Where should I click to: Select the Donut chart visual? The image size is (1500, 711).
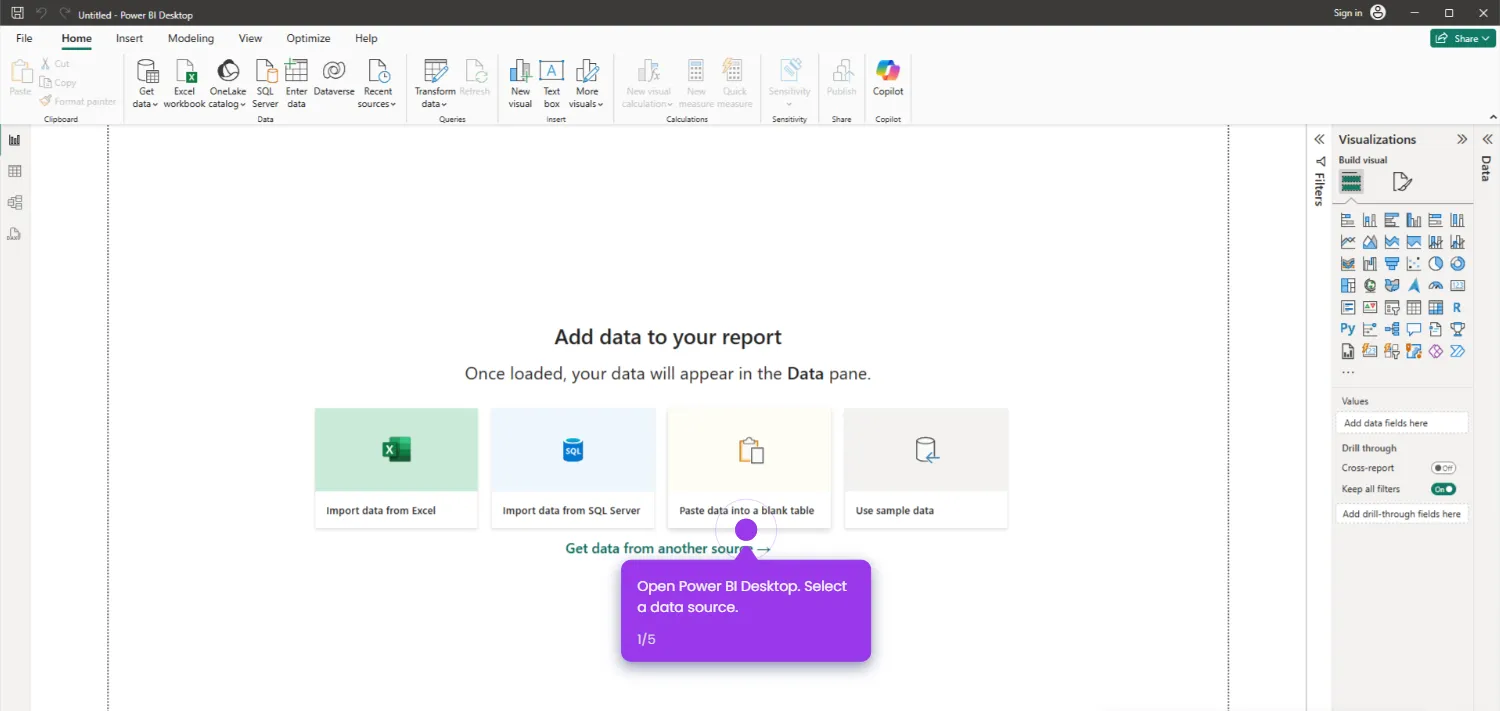click(1458, 264)
